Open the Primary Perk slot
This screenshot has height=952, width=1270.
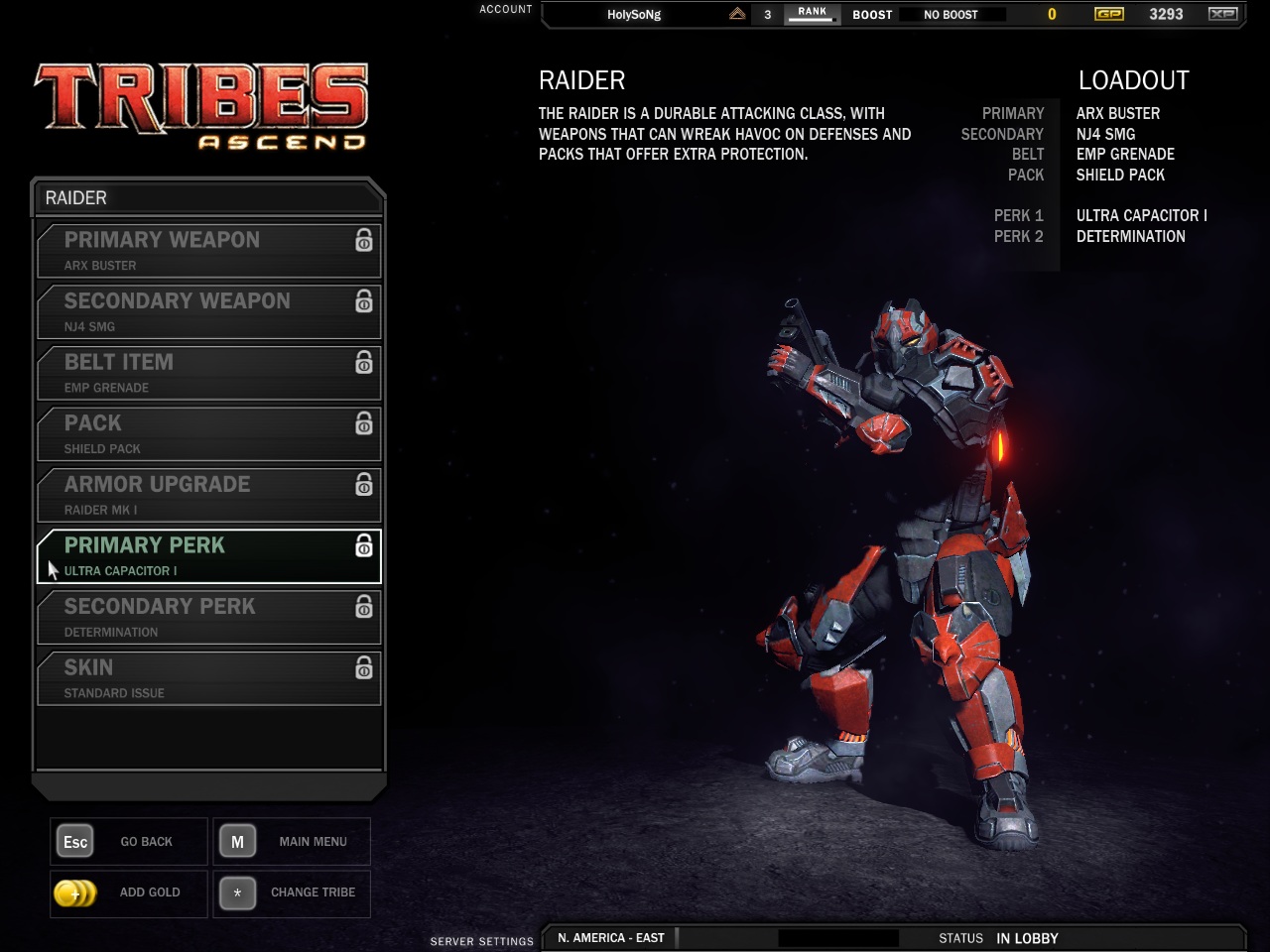pos(208,556)
